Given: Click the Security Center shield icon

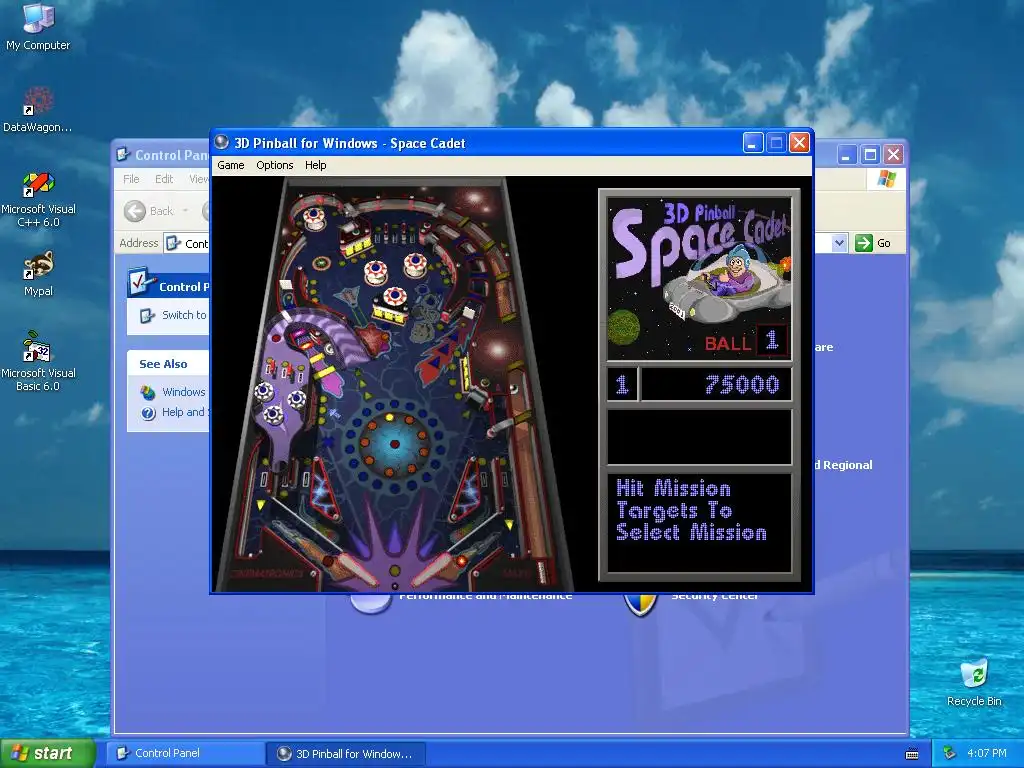Looking at the screenshot, I should click(x=640, y=605).
